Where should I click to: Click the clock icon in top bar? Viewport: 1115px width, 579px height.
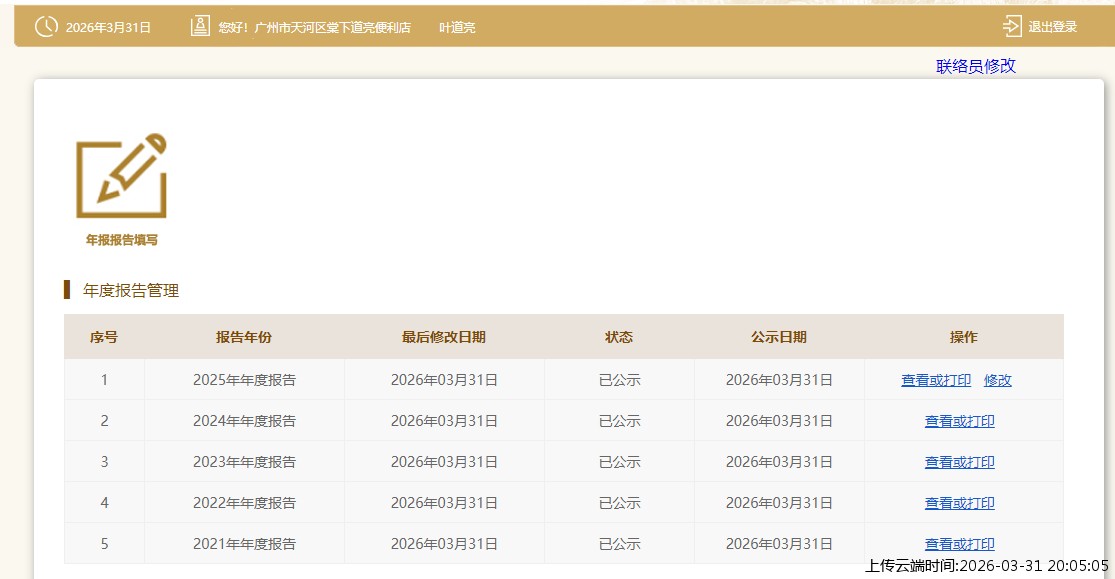coord(46,27)
